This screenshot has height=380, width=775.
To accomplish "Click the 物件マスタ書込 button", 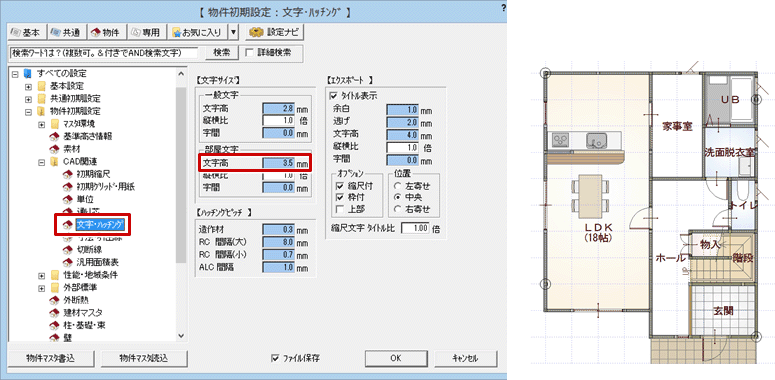I will point(51,358).
